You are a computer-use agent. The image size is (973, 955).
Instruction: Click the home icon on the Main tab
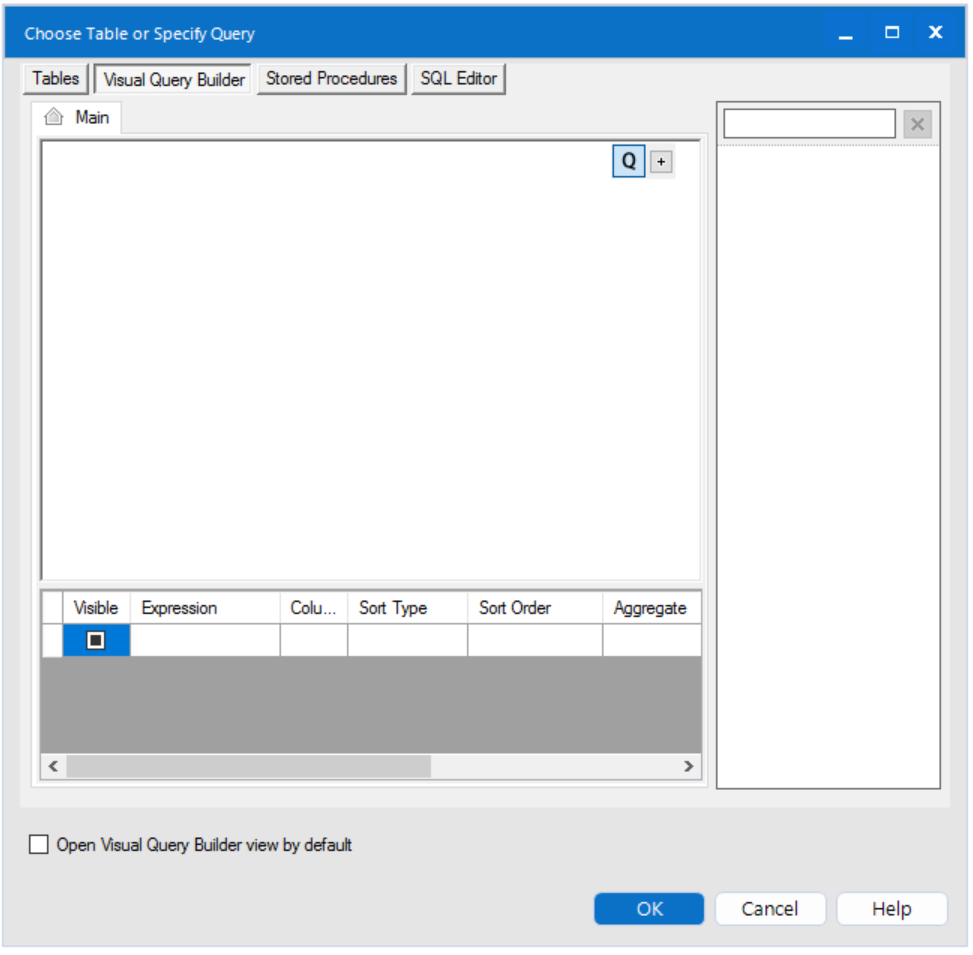click(x=53, y=116)
